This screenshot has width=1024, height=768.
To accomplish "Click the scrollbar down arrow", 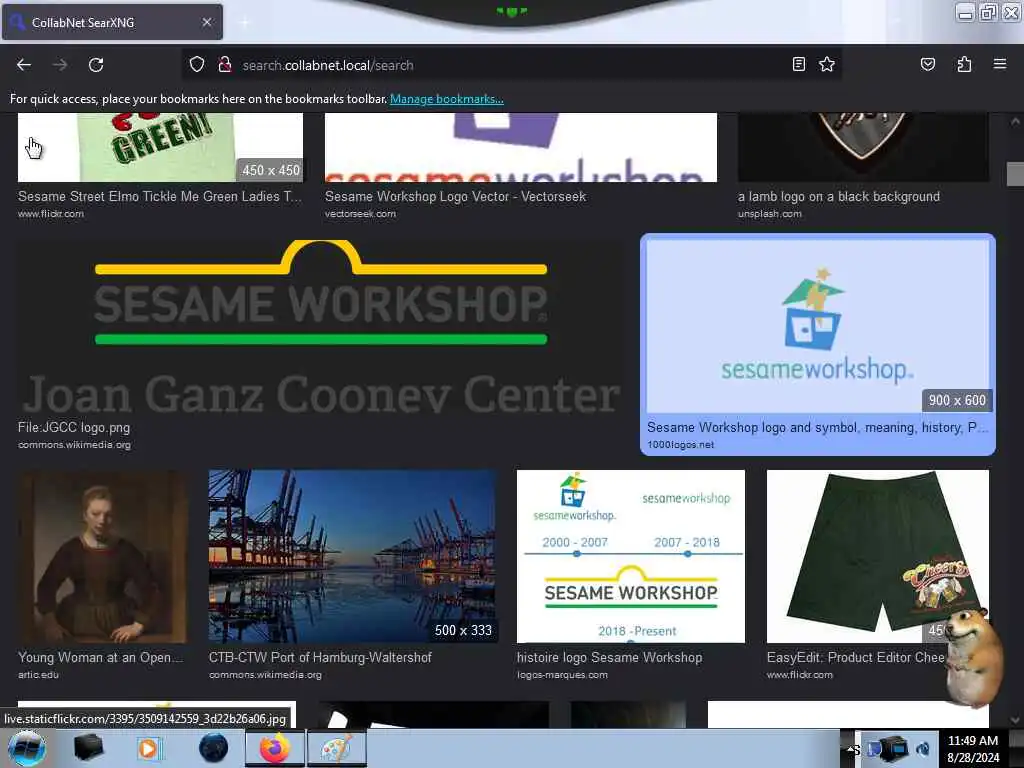I will tap(1015, 720).
